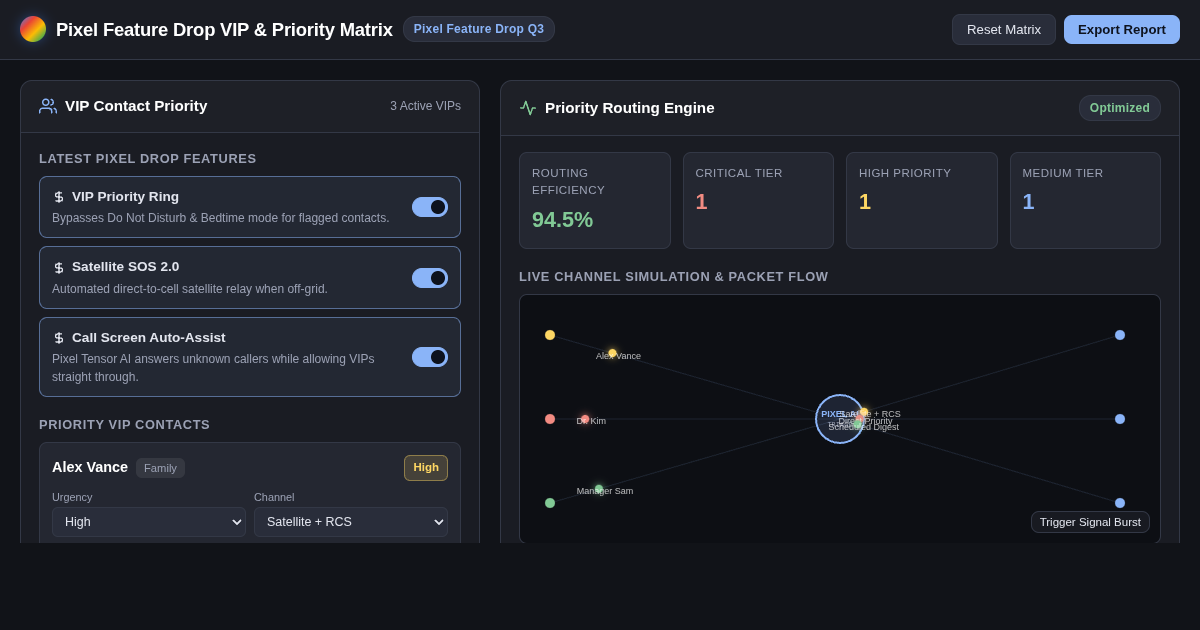Disable the VIP Priority Ring toggle

(x=430, y=207)
